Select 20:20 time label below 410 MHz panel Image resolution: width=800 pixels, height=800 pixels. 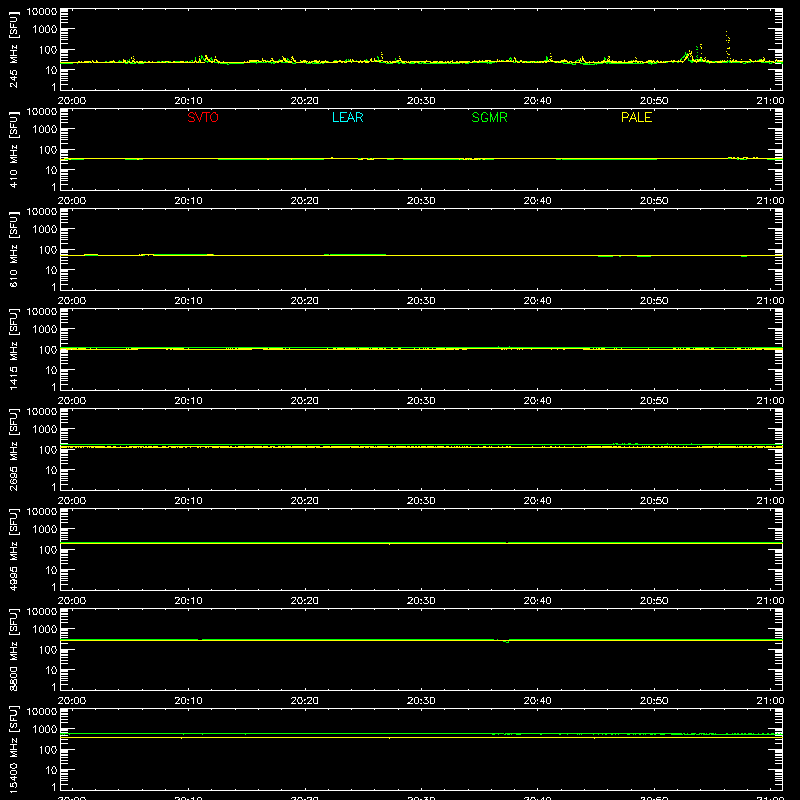tap(305, 201)
